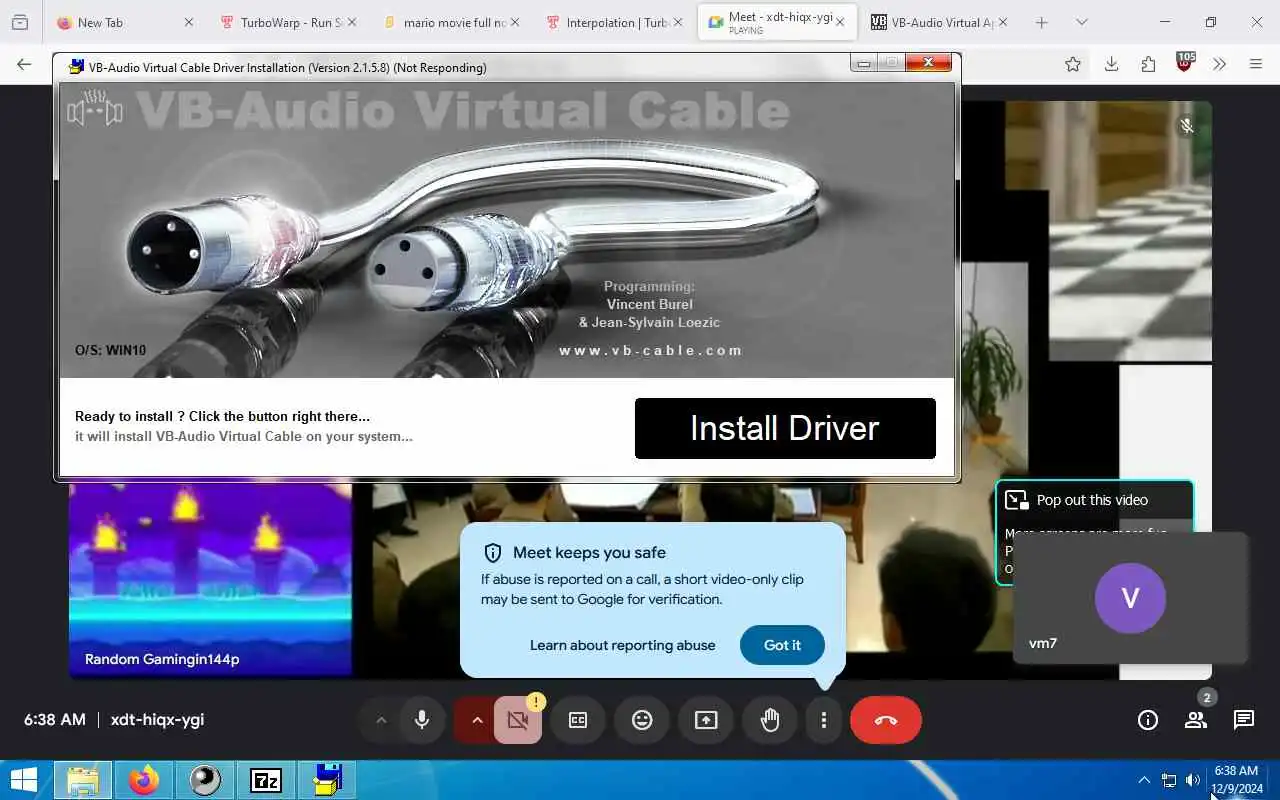The height and width of the screenshot is (800, 1280).
Task: Open meeting details info icon
Action: coord(1148,720)
